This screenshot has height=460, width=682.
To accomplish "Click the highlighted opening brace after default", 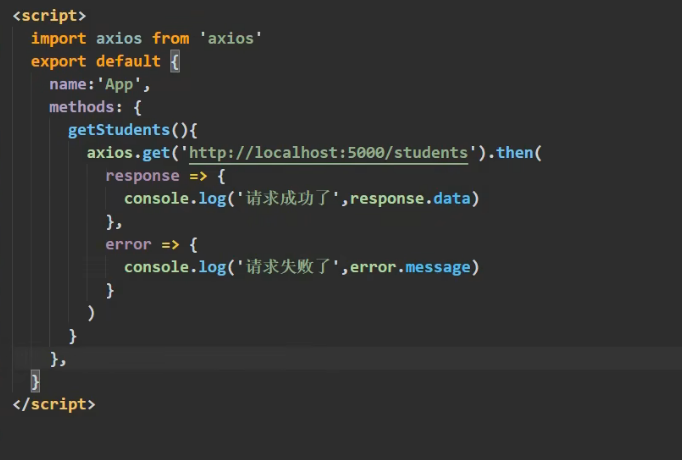I will point(174,62).
